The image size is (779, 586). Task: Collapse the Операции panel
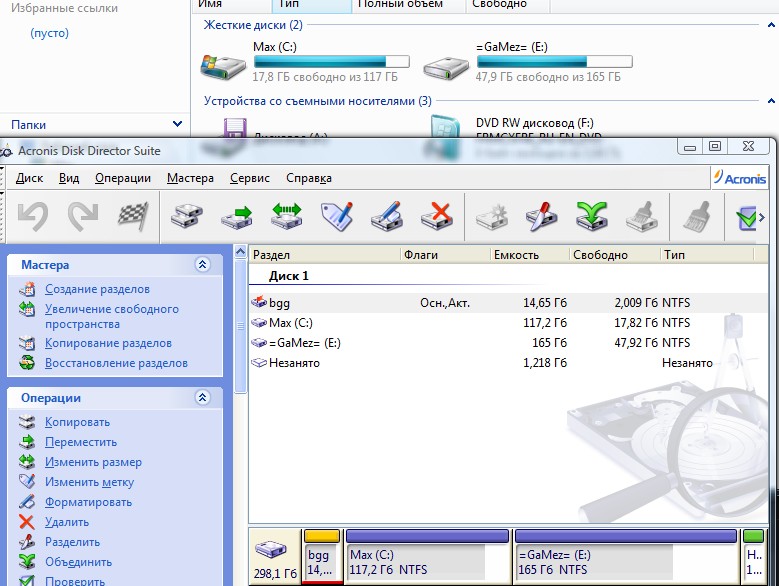[x=203, y=398]
